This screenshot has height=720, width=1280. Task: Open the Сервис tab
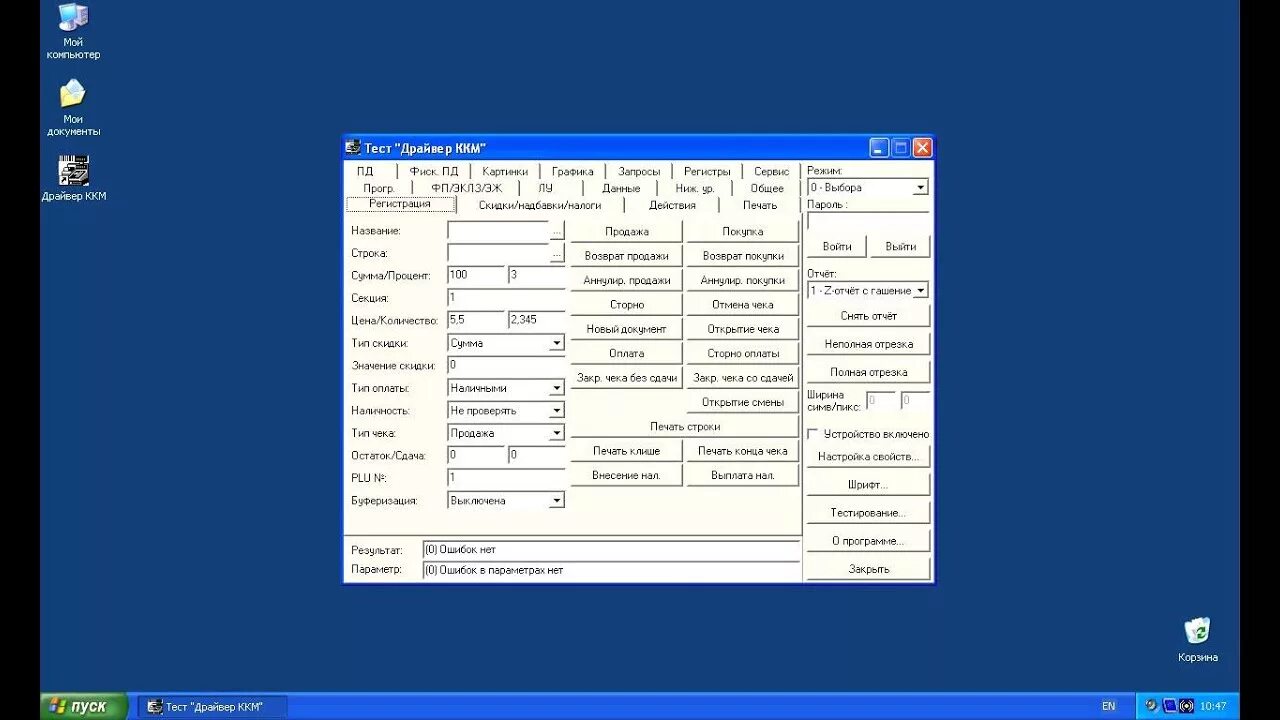coord(771,171)
